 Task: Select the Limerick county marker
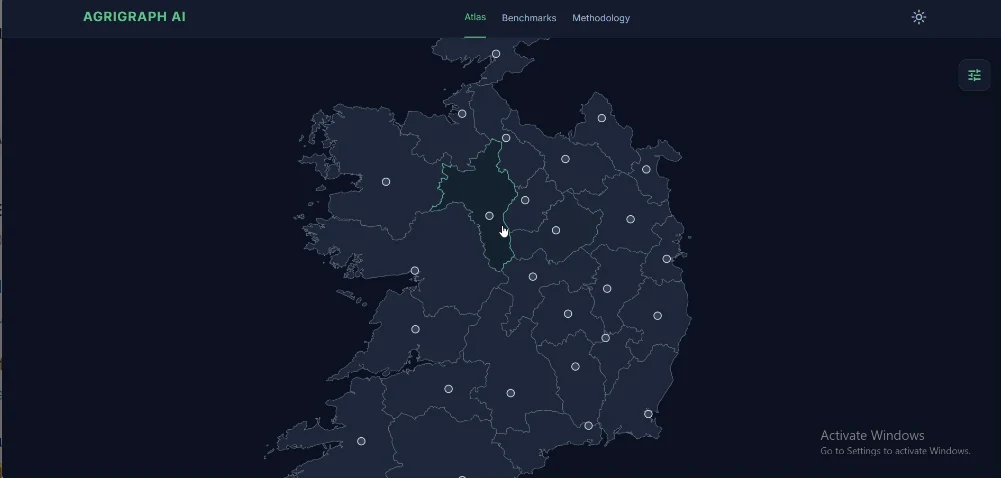pyautogui.click(x=449, y=389)
